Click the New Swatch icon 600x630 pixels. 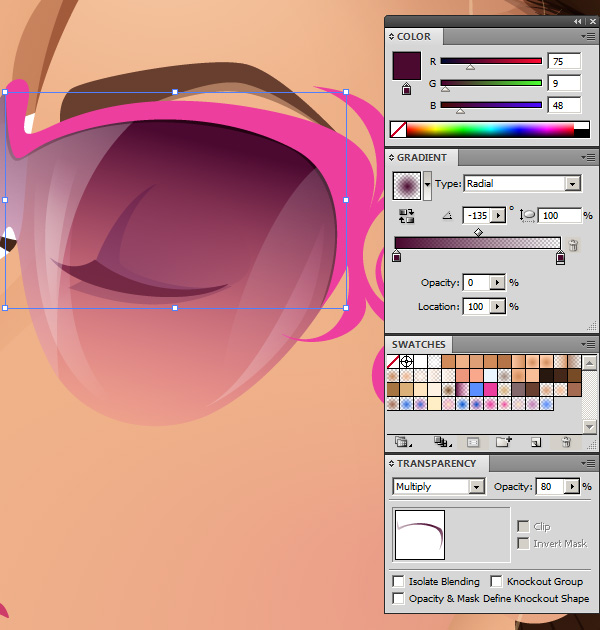pyautogui.click(x=536, y=441)
